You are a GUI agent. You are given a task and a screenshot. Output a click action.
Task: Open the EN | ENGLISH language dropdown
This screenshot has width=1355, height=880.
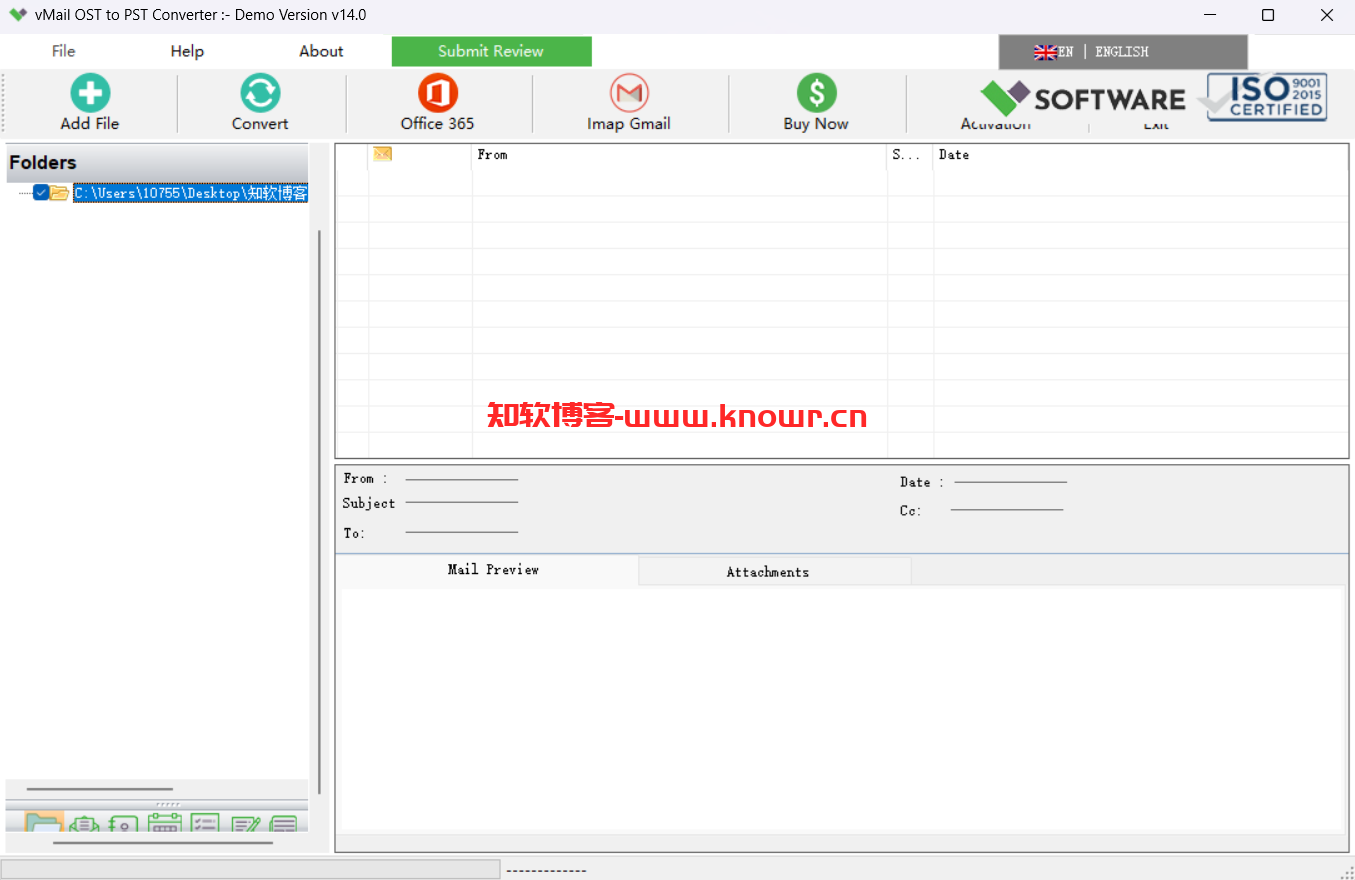tap(1123, 52)
